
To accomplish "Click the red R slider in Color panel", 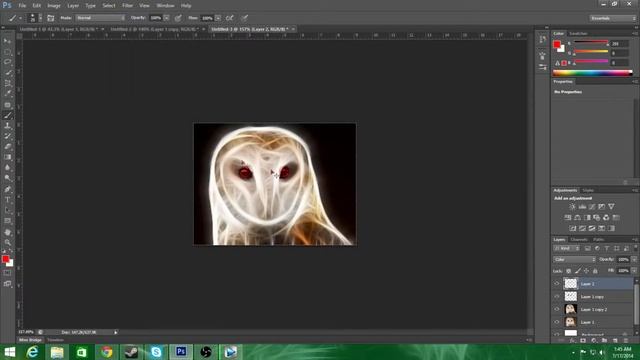I will point(591,43).
